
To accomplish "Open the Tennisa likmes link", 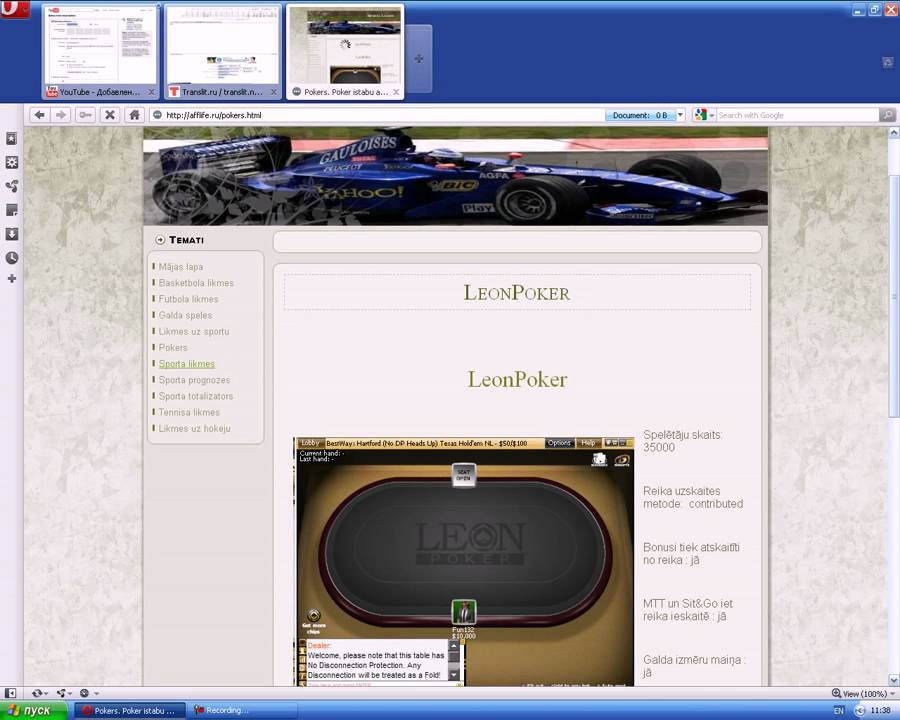I will coord(189,412).
